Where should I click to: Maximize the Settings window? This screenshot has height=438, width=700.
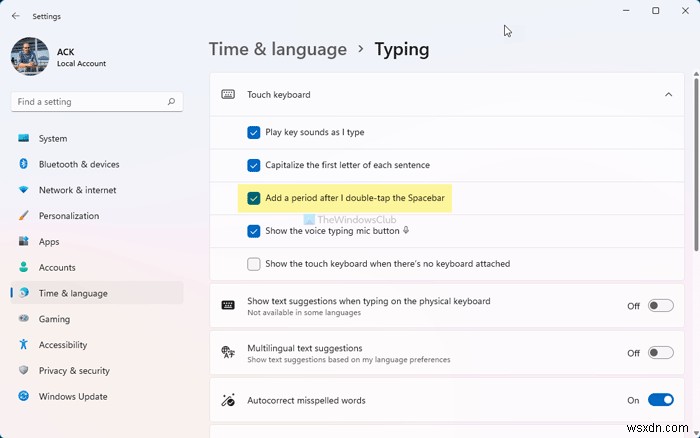pos(655,10)
